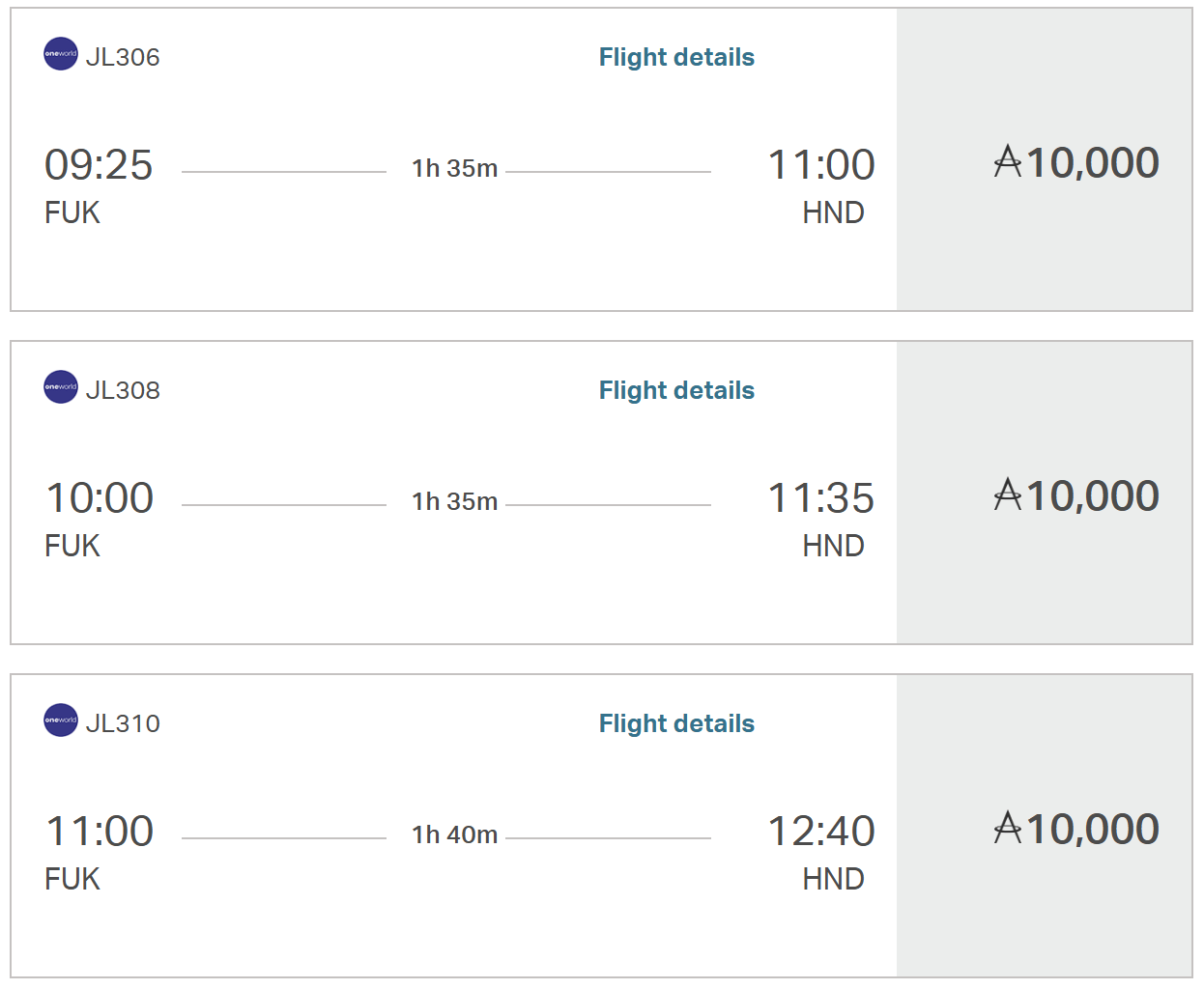Select the 10,000 Avios fare for JL308
This screenshot has width=1204, height=989.
(x=1045, y=493)
